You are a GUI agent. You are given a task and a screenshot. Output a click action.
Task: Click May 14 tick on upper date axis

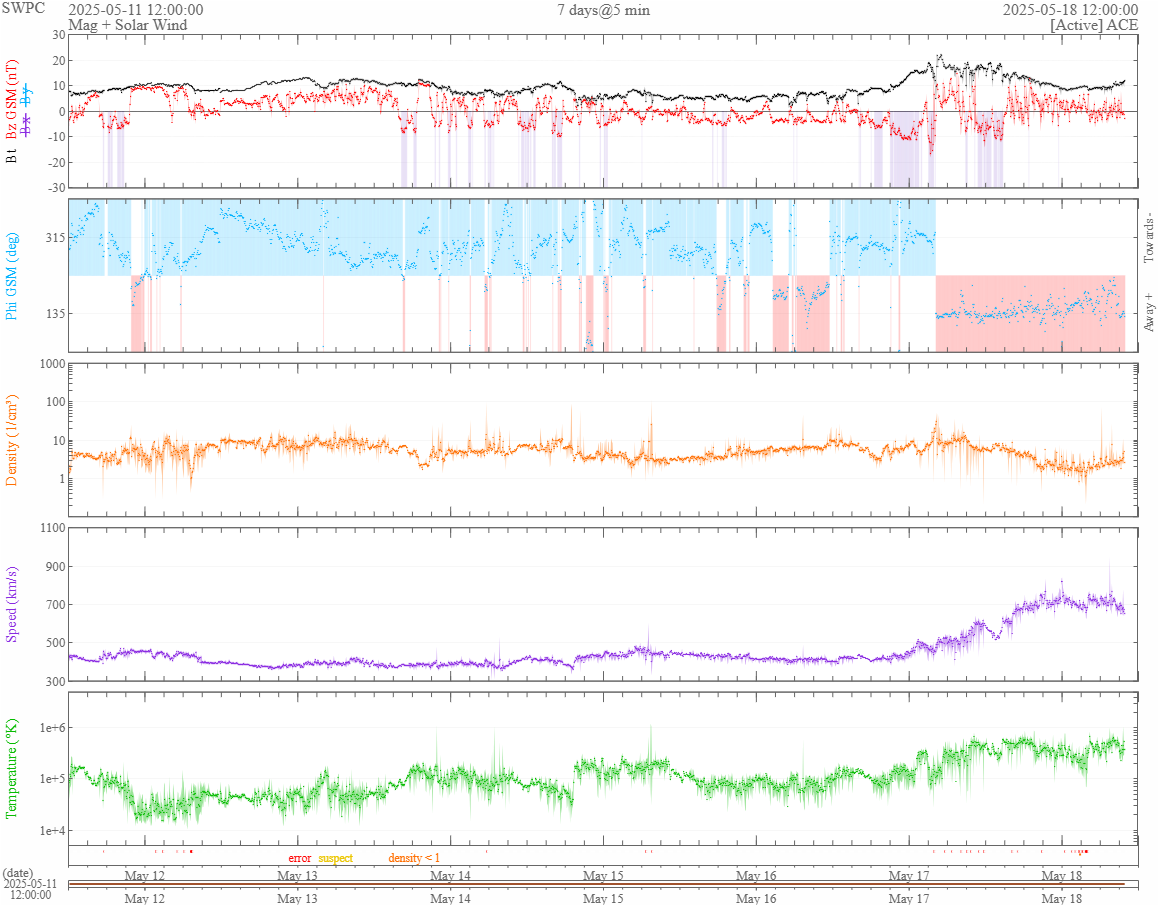[450, 875]
